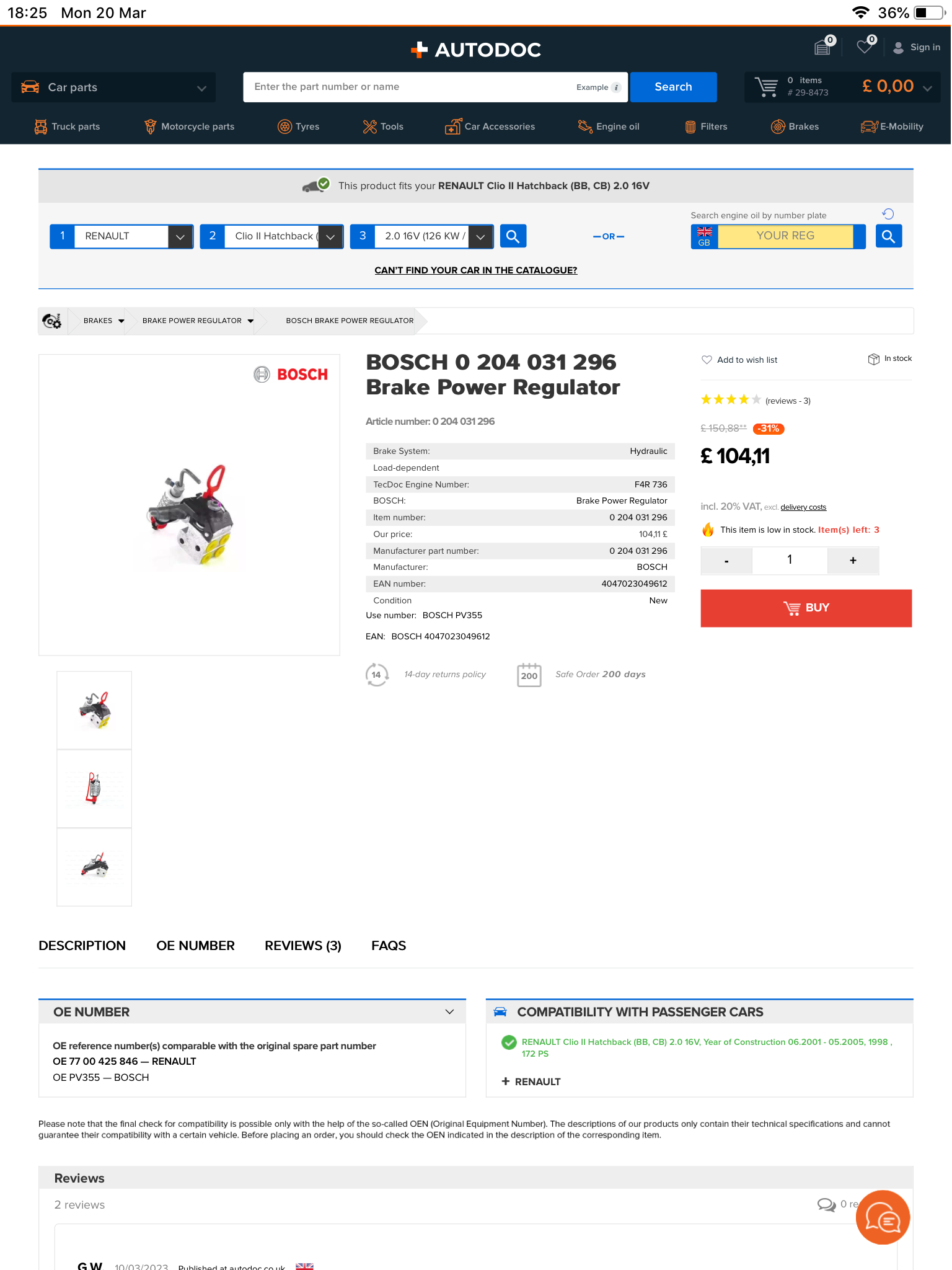Open the garage icon in the header

click(x=823, y=47)
